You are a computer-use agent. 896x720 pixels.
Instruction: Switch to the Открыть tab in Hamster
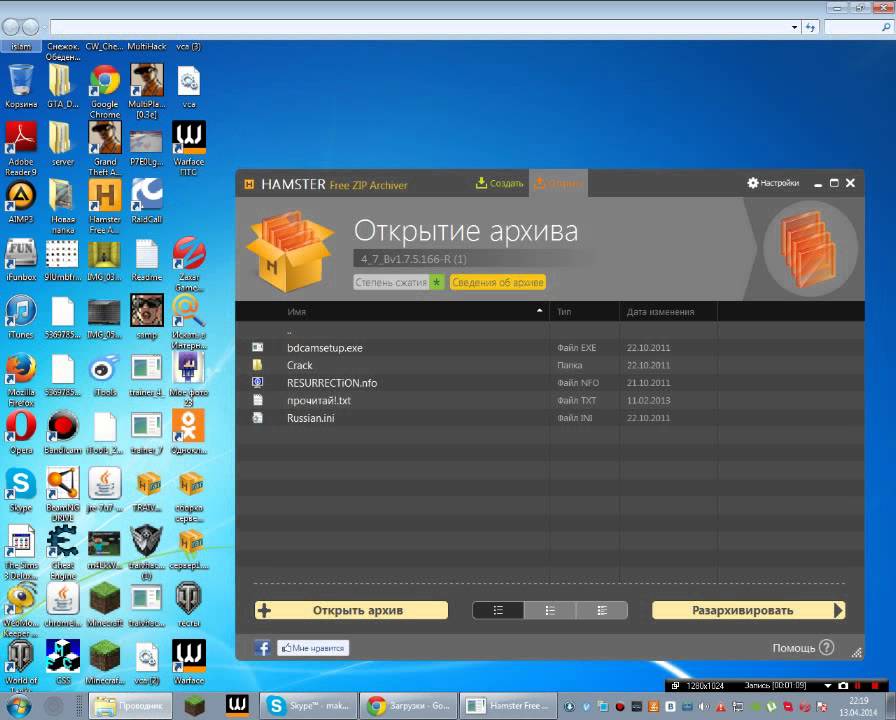click(x=558, y=183)
